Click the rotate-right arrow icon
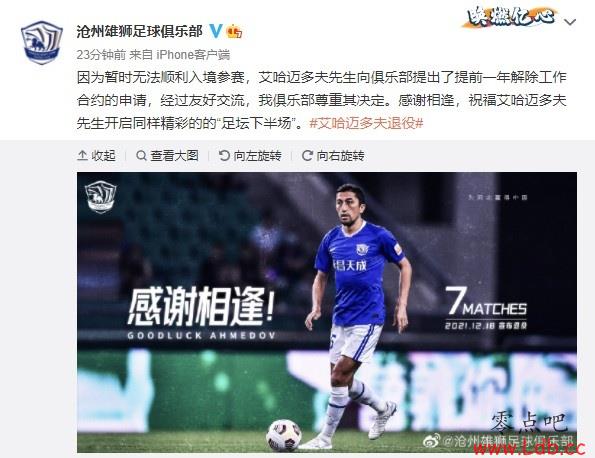The height and width of the screenshot is (458, 595). point(307,156)
